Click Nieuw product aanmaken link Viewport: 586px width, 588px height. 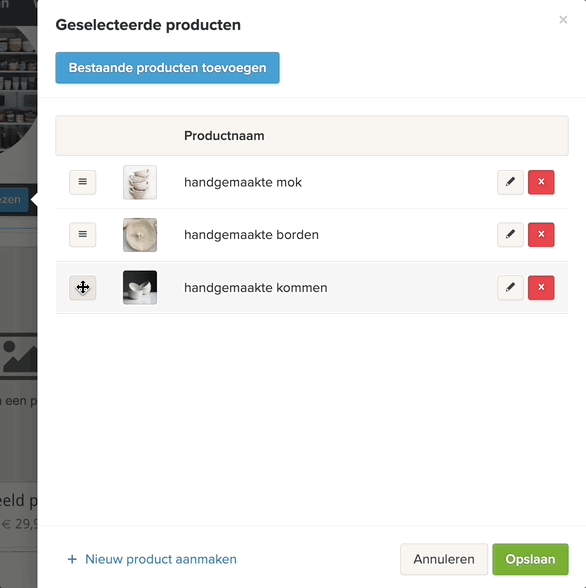point(161,559)
